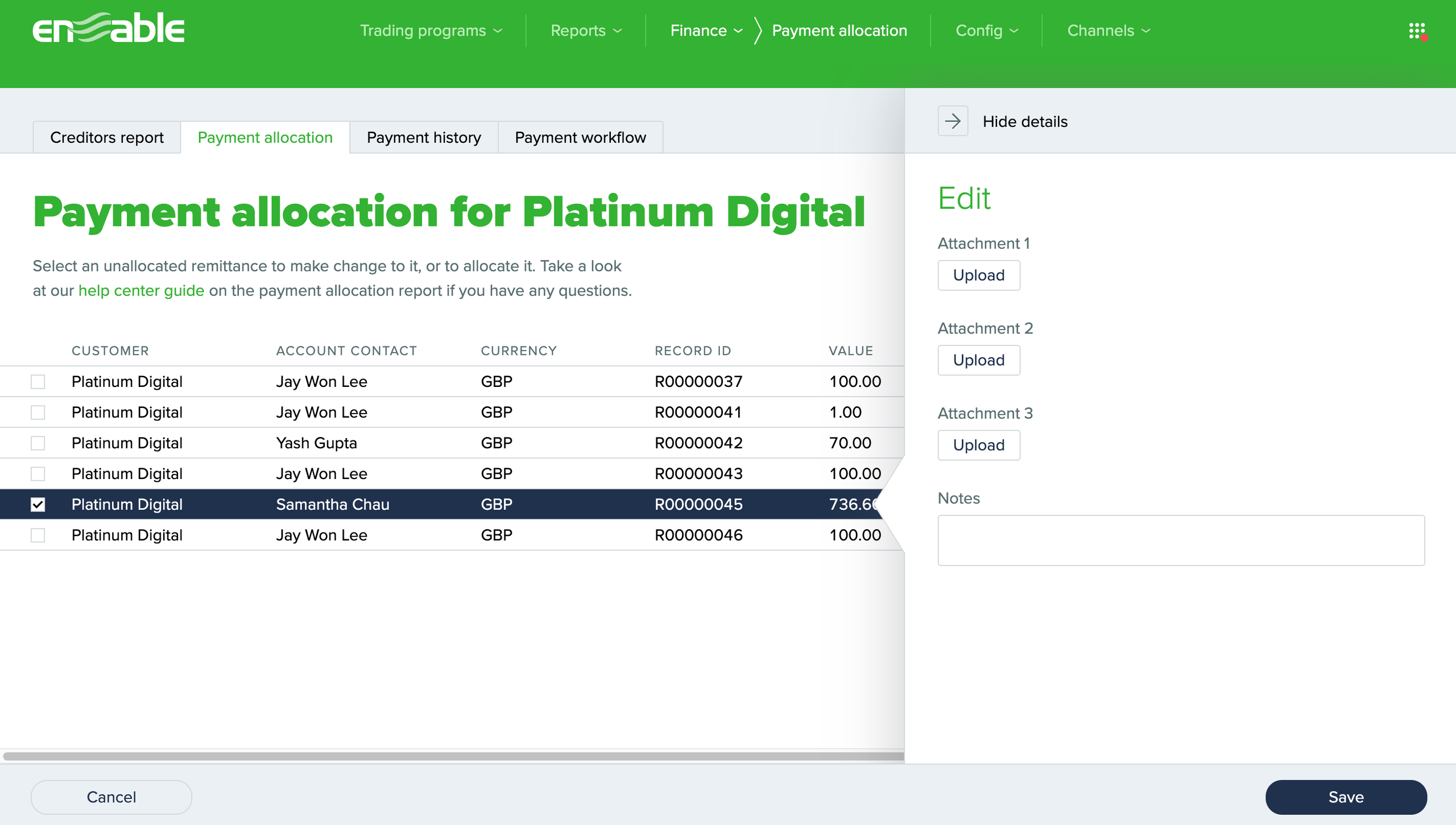Click the 1.00 value cell
The image size is (1456, 825).
tap(845, 412)
